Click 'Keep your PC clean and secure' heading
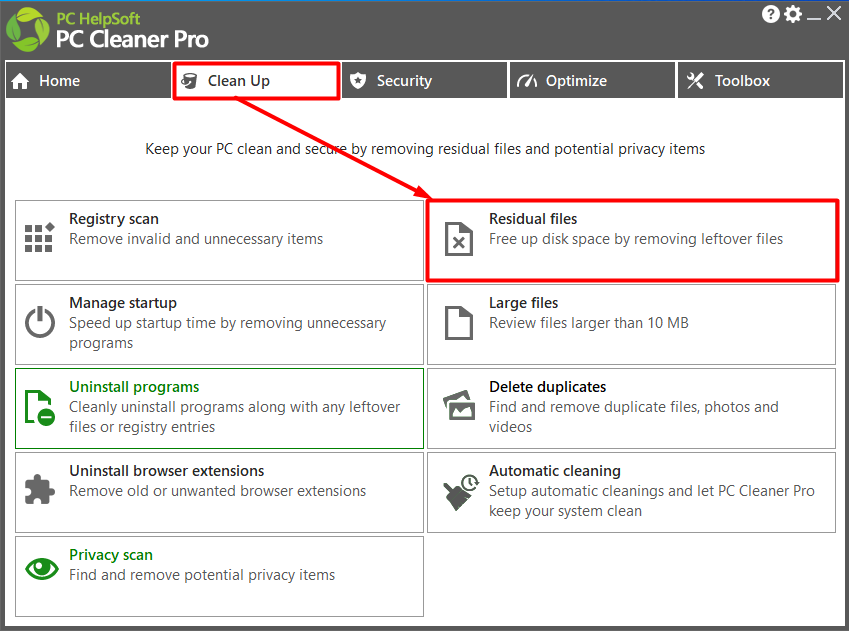Image resolution: width=849 pixels, height=631 pixels. coord(425,149)
